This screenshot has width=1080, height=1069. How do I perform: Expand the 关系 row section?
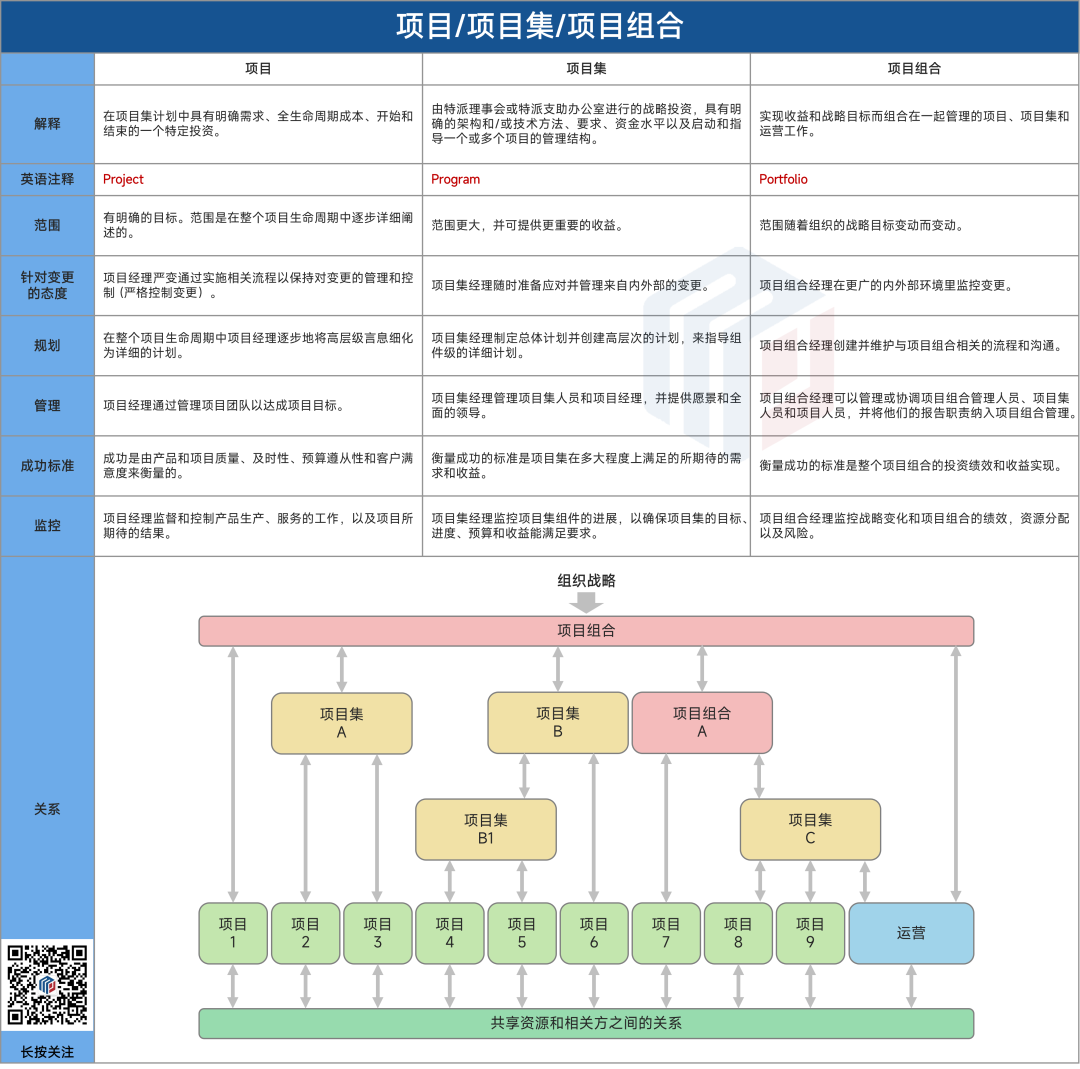[x=47, y=808]
